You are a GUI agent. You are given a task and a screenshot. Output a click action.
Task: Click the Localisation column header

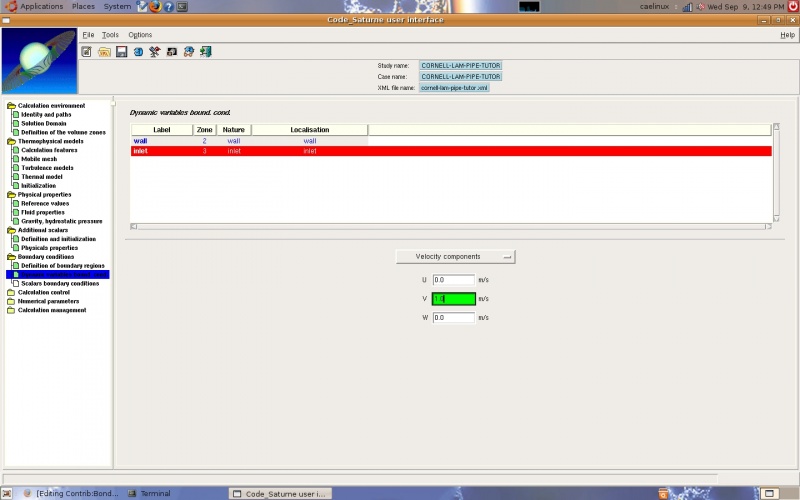click(310, 130)
